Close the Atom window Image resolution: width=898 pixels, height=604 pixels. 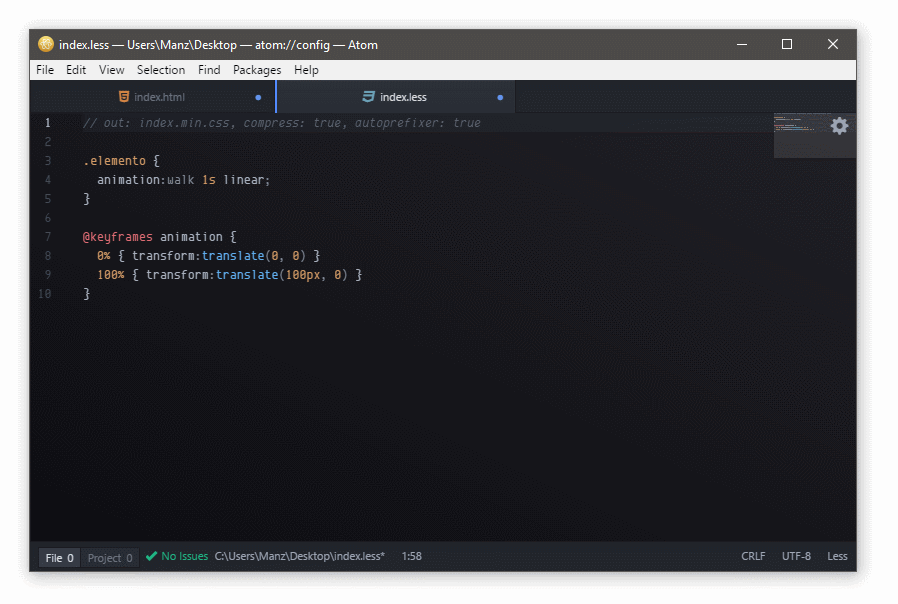[833, 44]
